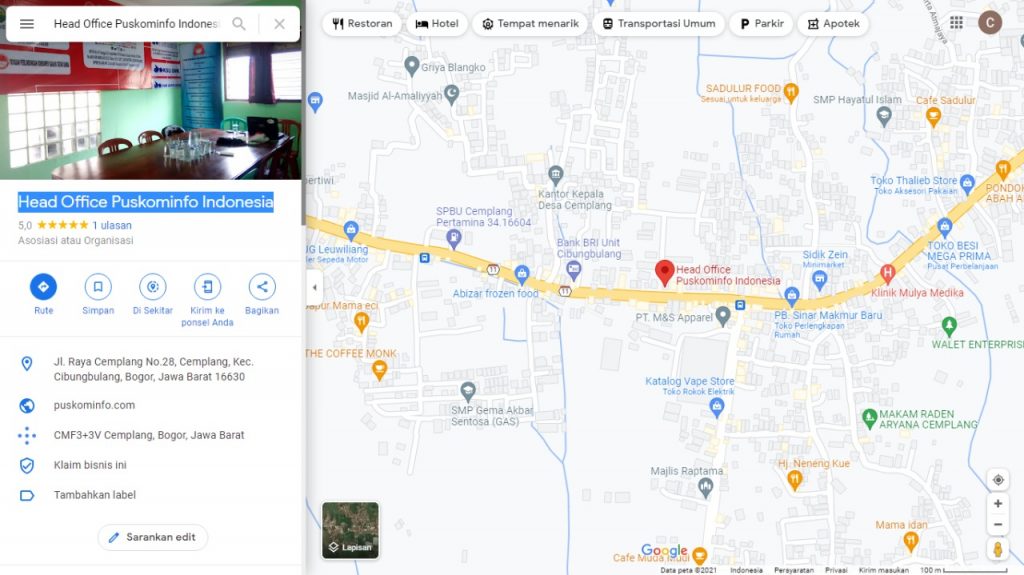Click the WALET ENTERPRISE marker
Screen dimensions: 1024x575
coord(949,326)
